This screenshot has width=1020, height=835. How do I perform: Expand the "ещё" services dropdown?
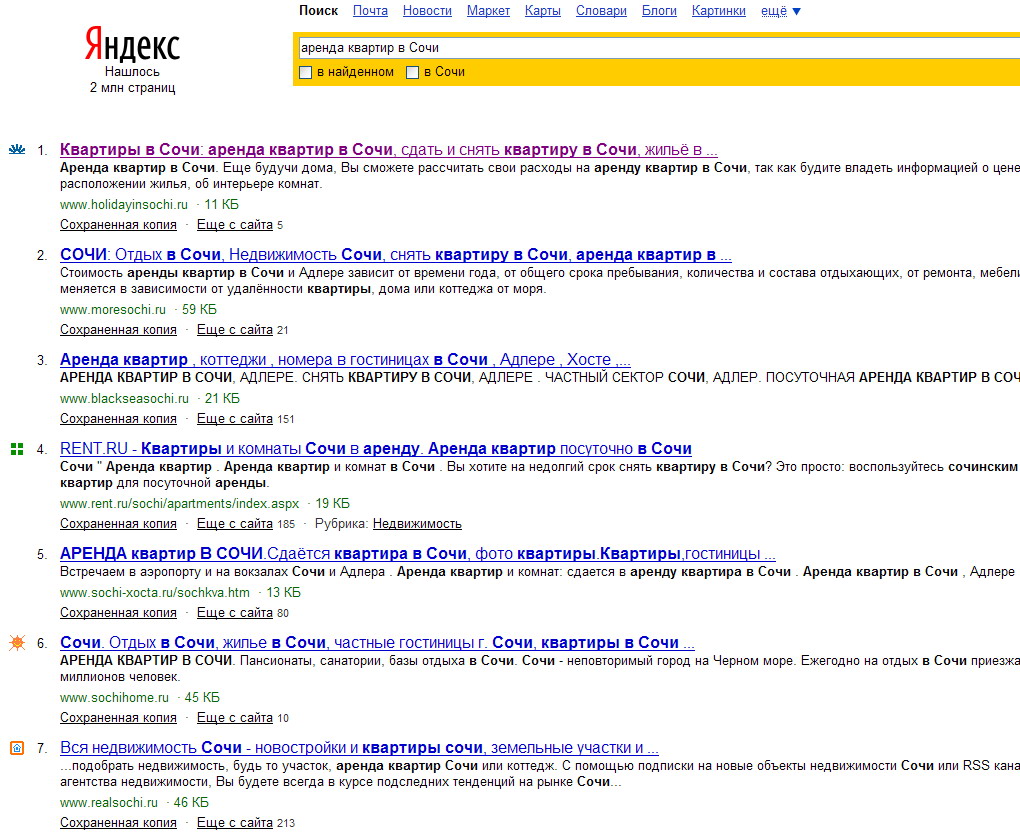(x=781, y=11)
